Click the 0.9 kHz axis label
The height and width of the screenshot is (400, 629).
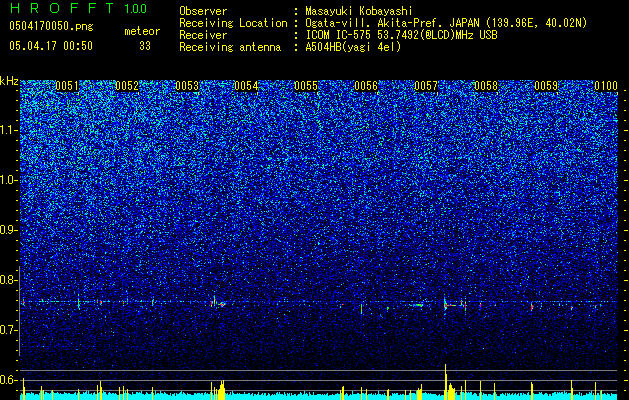[8, 230]
